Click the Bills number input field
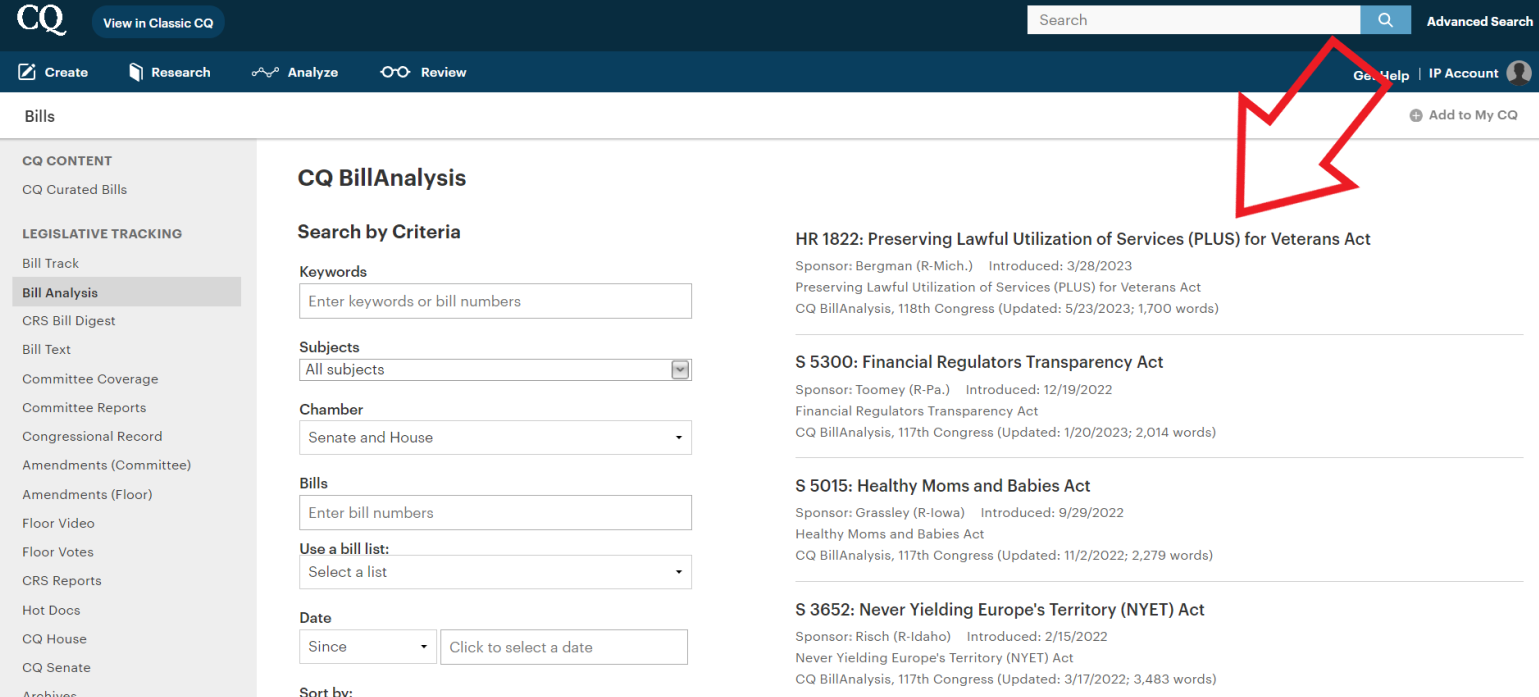Screen dimensions: 1539x697 point(495,512)
